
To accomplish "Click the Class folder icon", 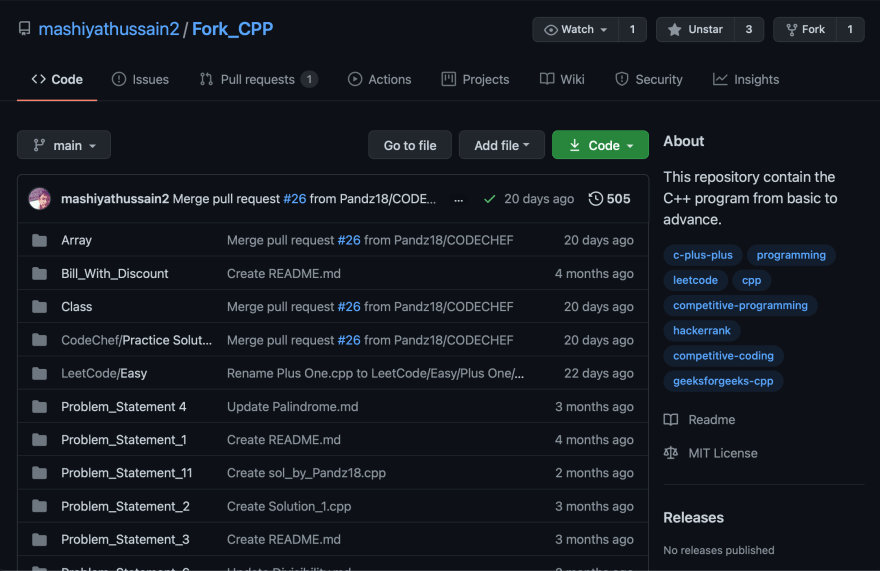I will pyautogui.click(x=39, y=307).
